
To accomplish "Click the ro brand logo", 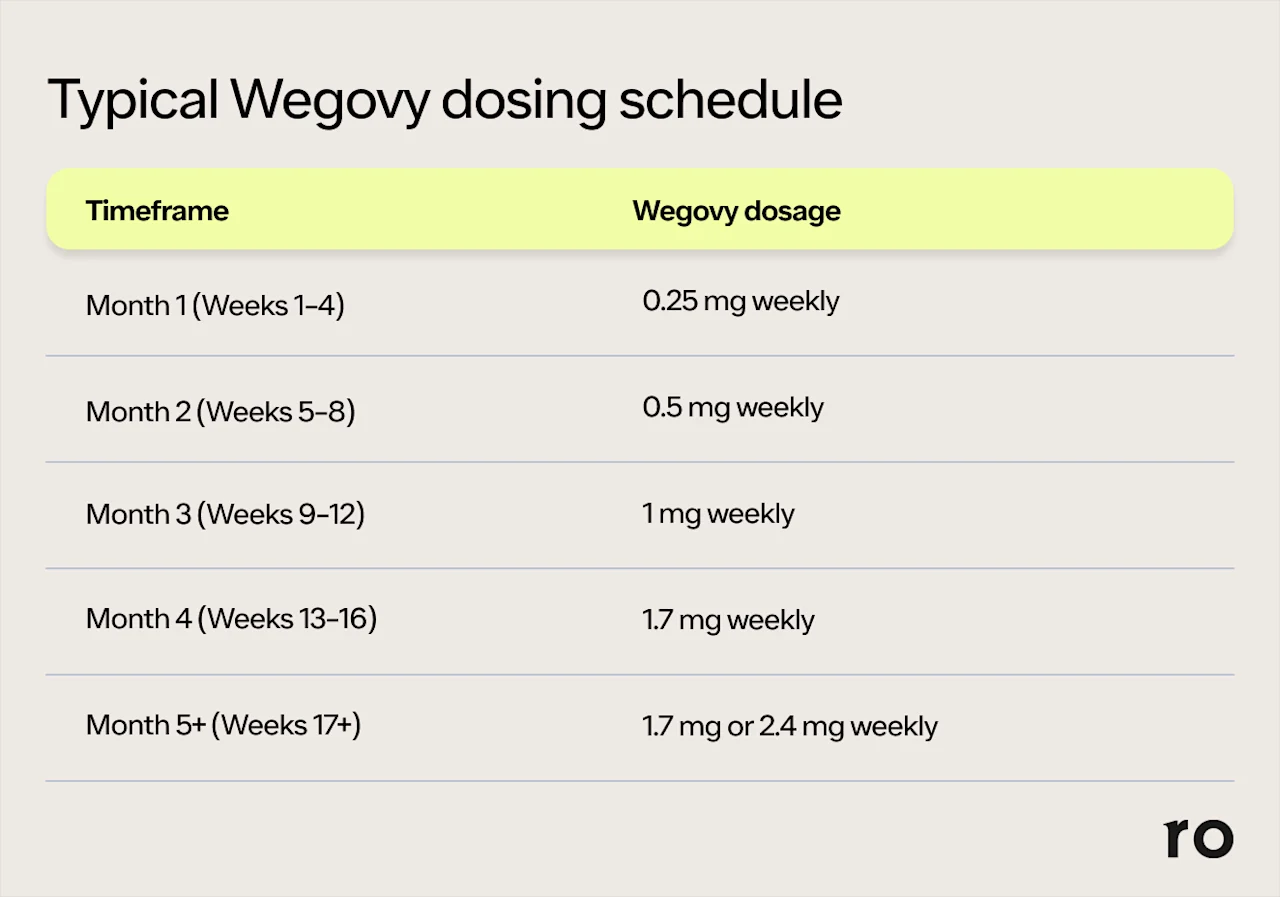I will [x=1199, y=838].
